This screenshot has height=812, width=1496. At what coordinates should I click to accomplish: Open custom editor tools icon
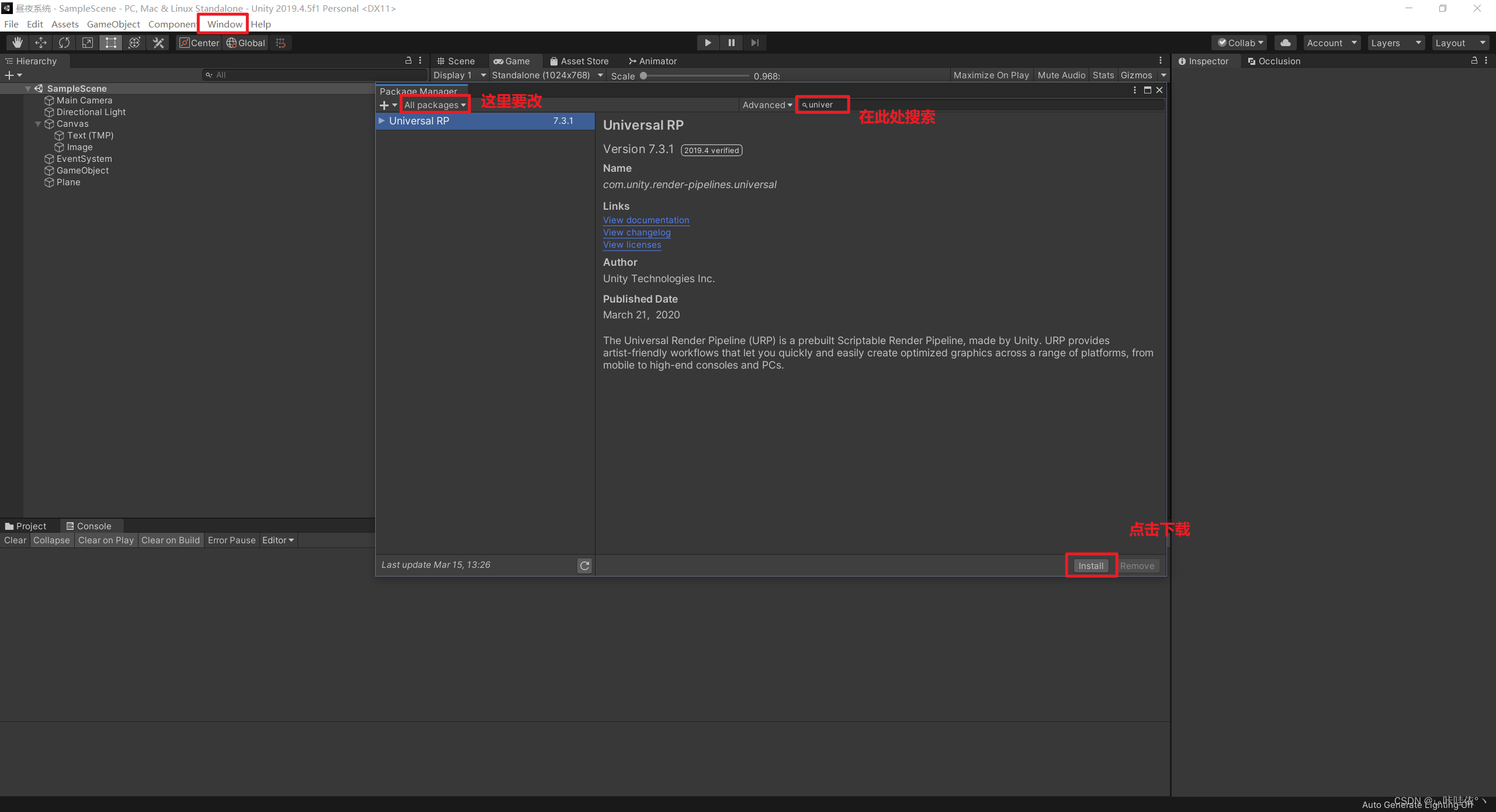pos(158,43)
